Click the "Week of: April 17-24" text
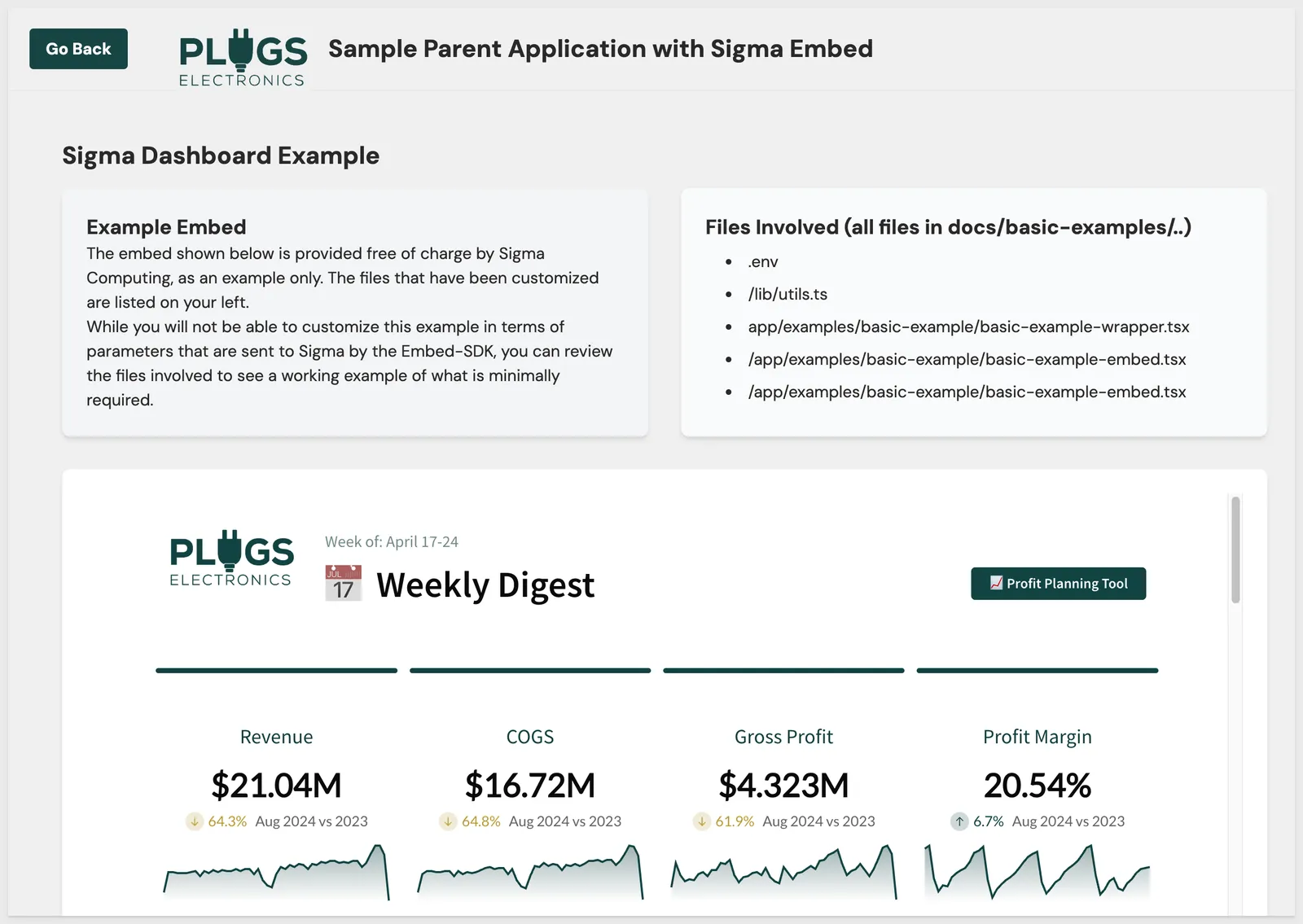The width and height of the screenshot is (1303, 924). (x=392, y=541)
